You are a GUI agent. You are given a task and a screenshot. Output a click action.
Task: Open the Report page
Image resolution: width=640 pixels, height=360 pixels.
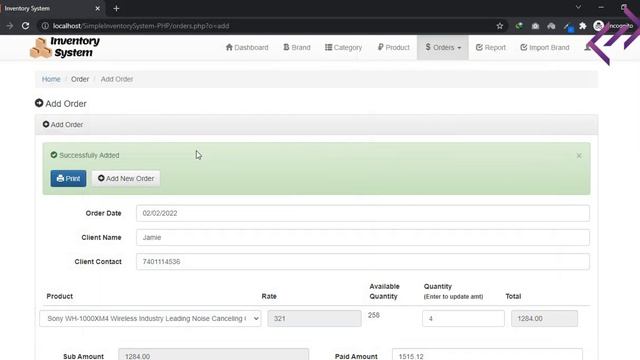click(491, 47)
